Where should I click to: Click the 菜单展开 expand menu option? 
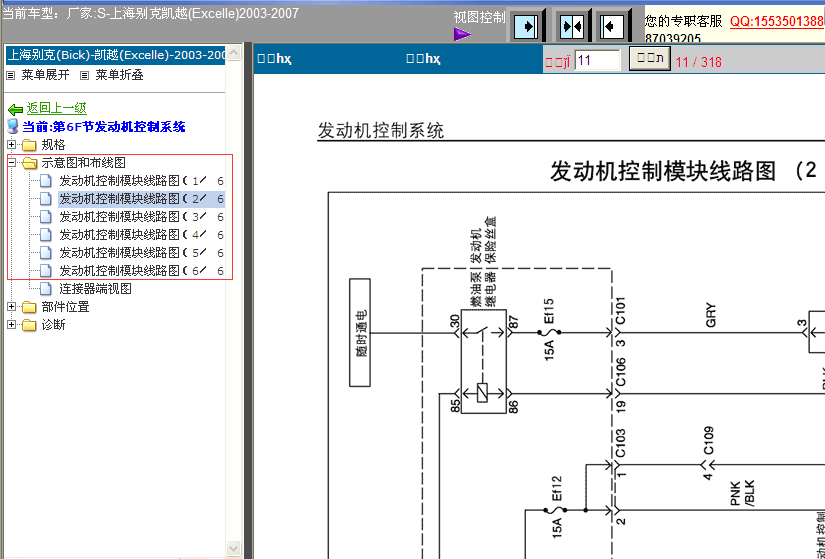(x=45, y=75)
